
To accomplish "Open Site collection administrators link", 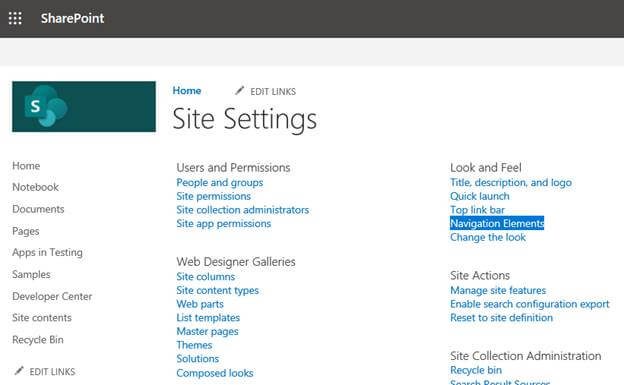I will pyautogui.click(x=243, y=210).
